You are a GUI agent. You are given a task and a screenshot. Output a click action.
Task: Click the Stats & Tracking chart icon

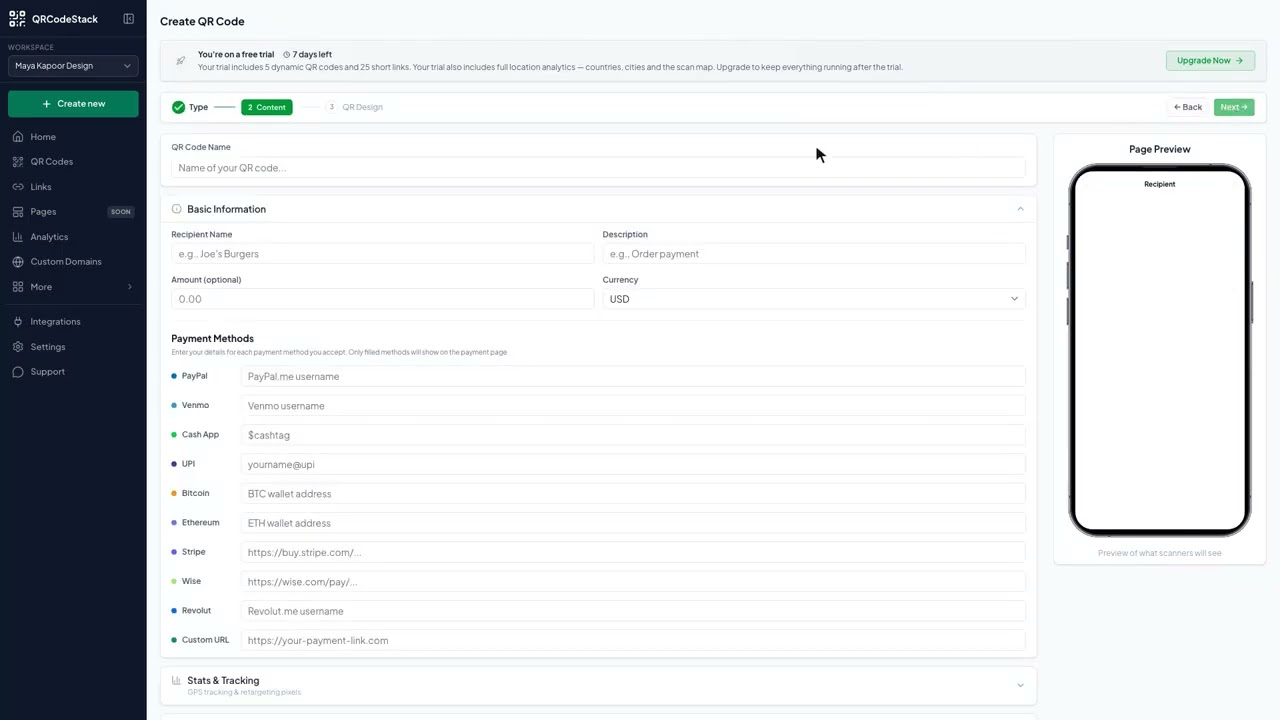tap(176, 681)
